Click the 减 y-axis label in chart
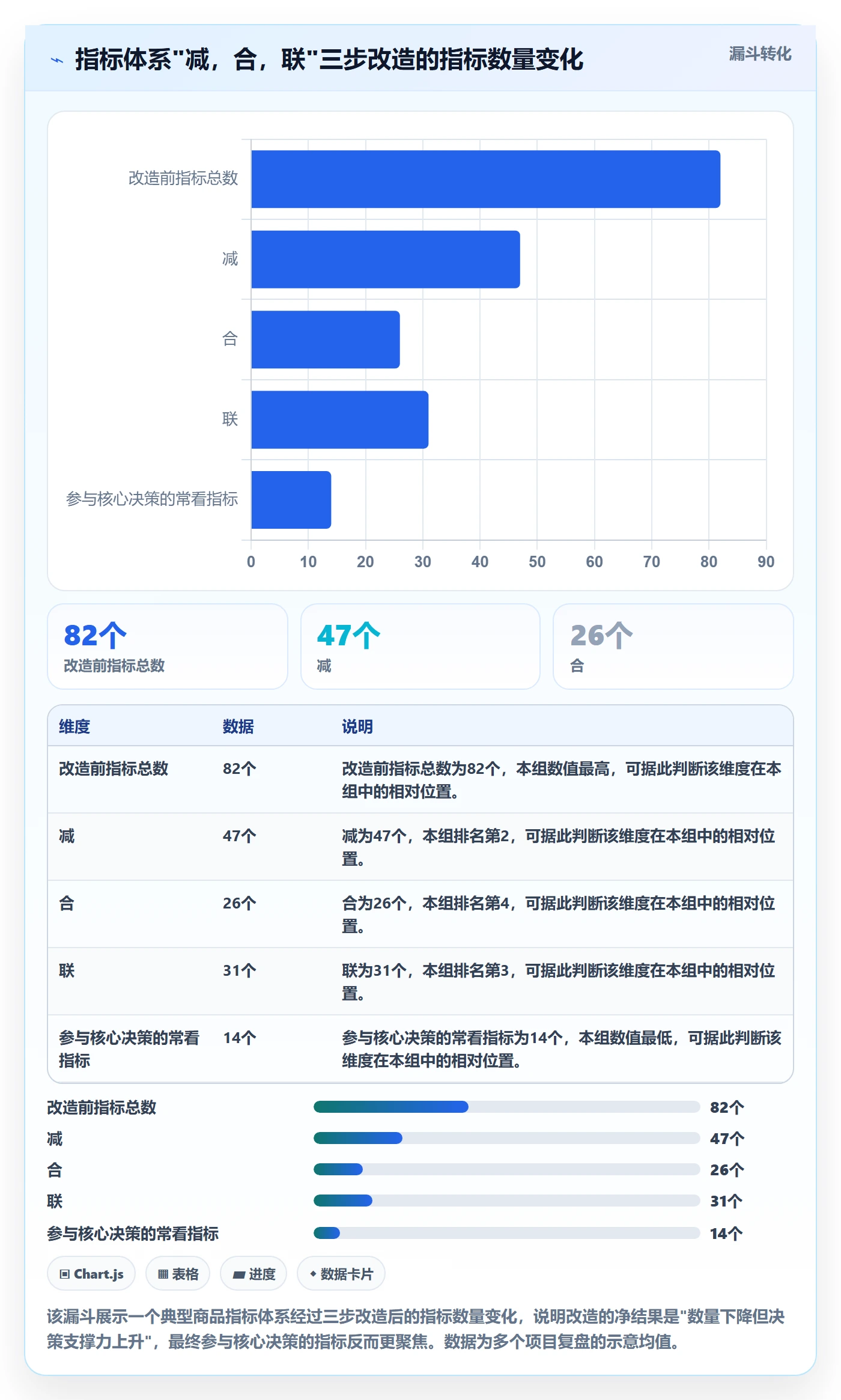Screen dimensions: 841x1400 pos(230,259)
